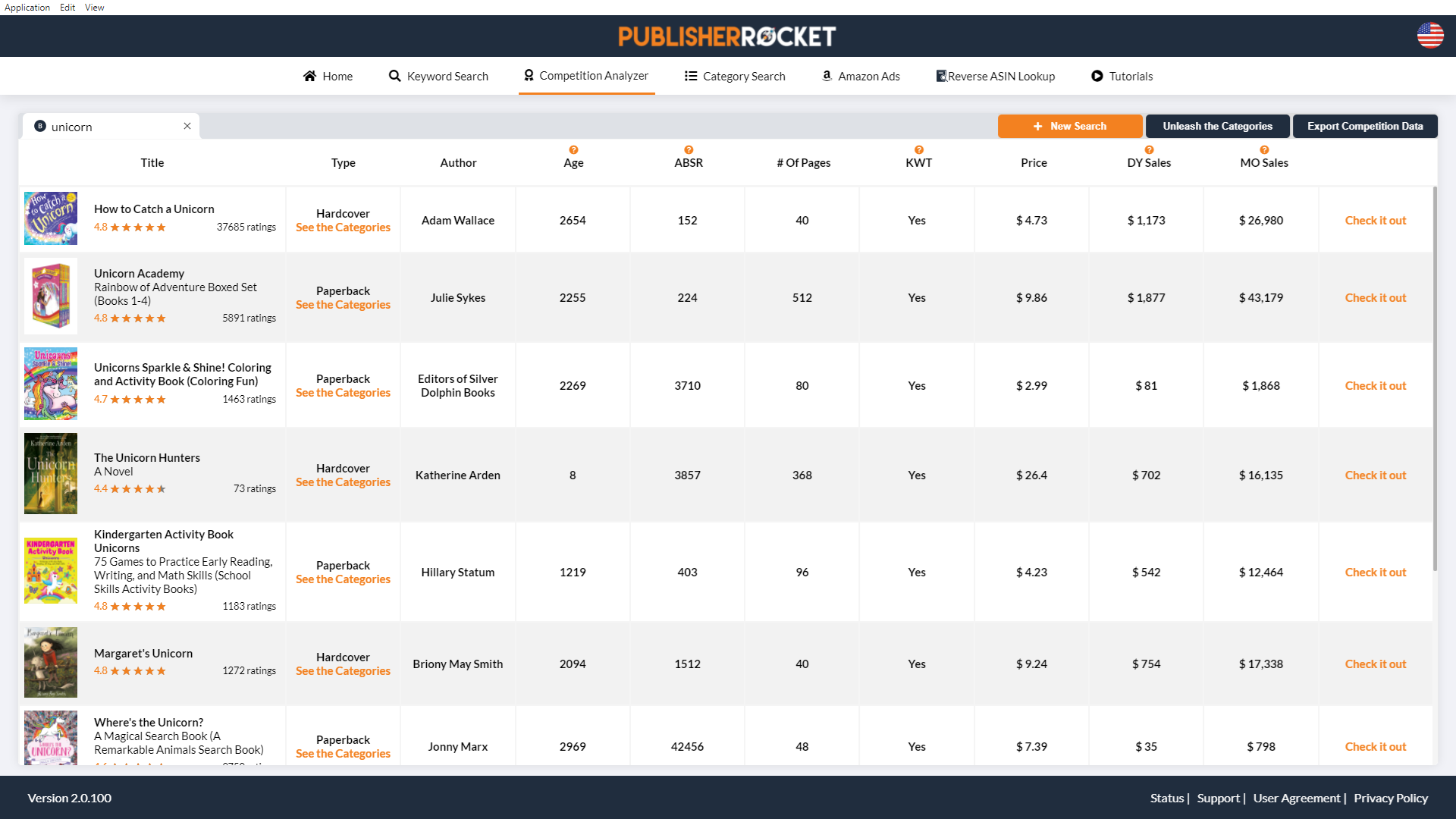The height and width of the screenshot is (819, 1456).
Task: Open the Application menu
Action: pos(27,8)
